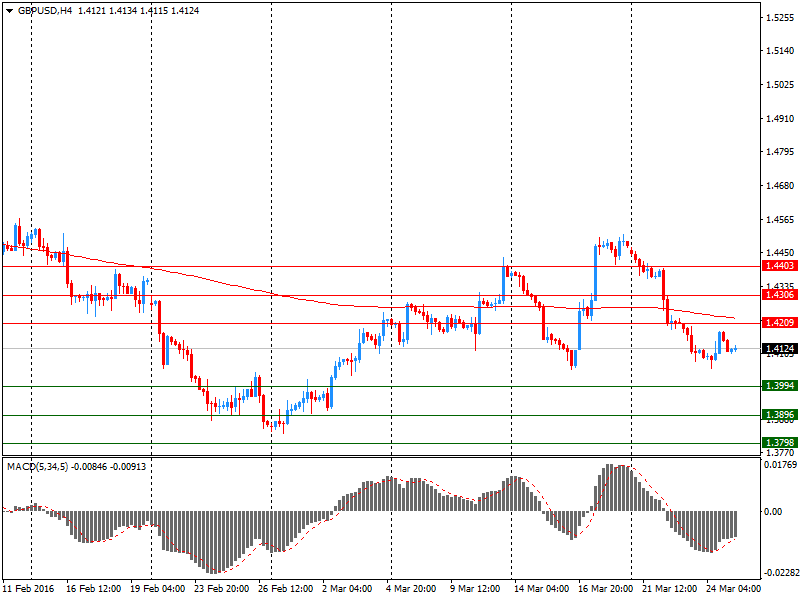Click the MACD(5,34,5) indicator label
This screenshot has width=800, height=600.
pos(37,466)
